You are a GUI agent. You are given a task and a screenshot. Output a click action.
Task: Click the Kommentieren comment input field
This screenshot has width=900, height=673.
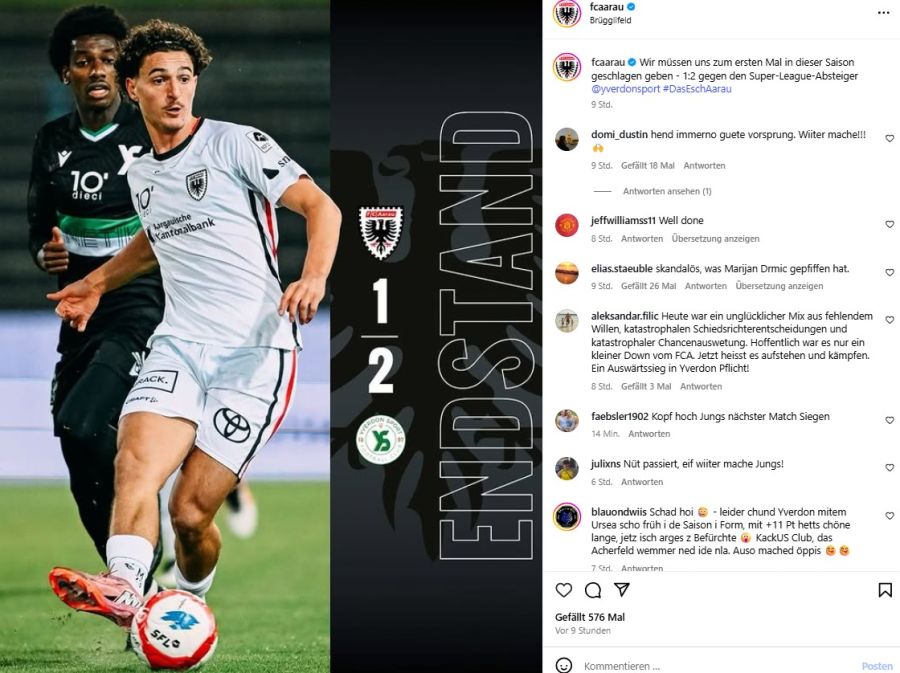tap(717, 666)
